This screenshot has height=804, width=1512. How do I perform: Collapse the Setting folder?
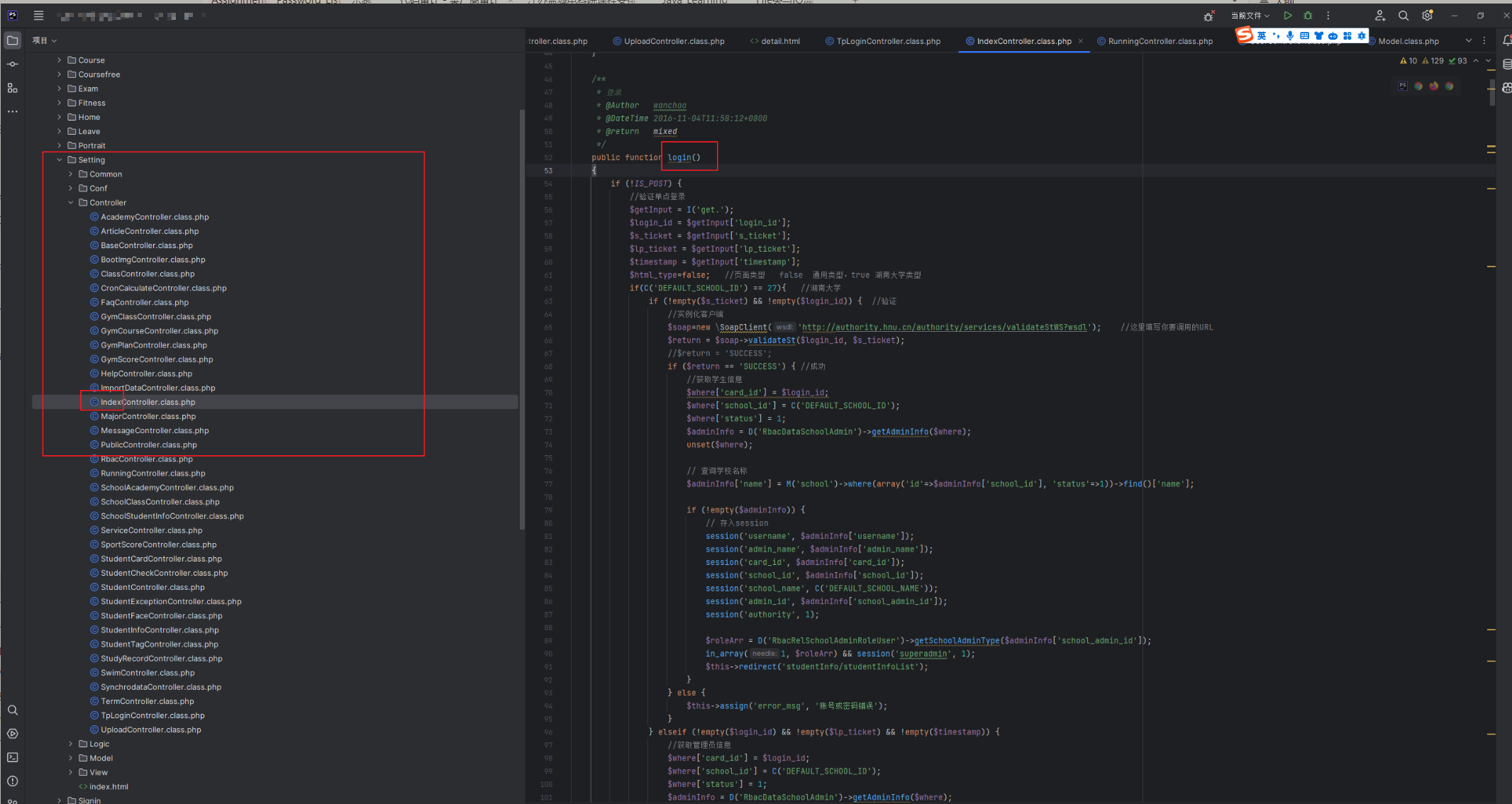click(x=60, y=160)
